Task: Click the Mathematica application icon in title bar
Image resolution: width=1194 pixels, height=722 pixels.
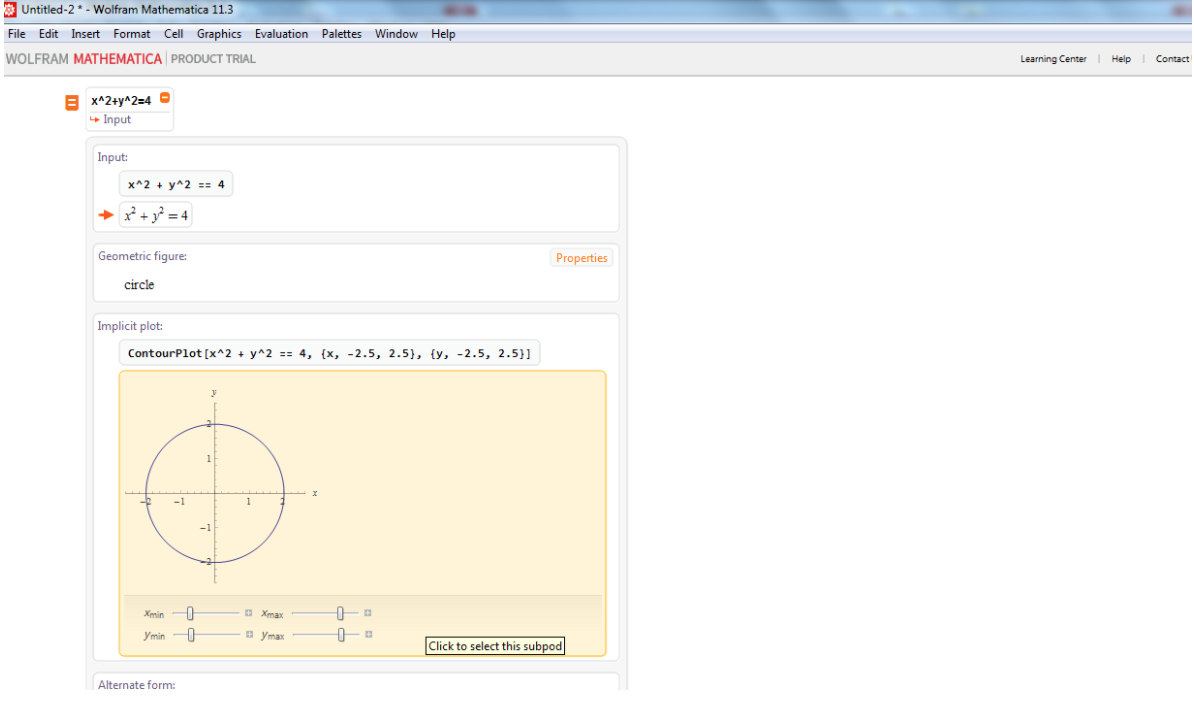Action: 10,10
